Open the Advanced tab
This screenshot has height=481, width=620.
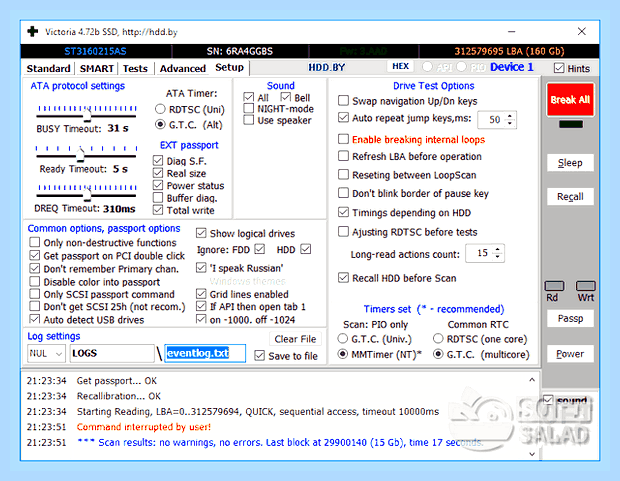pyautogui.click(x=183, y=68)
